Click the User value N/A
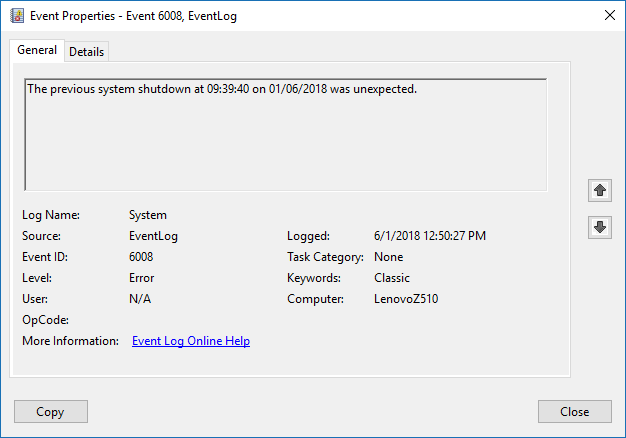The width and height of the screenshot is (626, 438). tap(140, 299)
